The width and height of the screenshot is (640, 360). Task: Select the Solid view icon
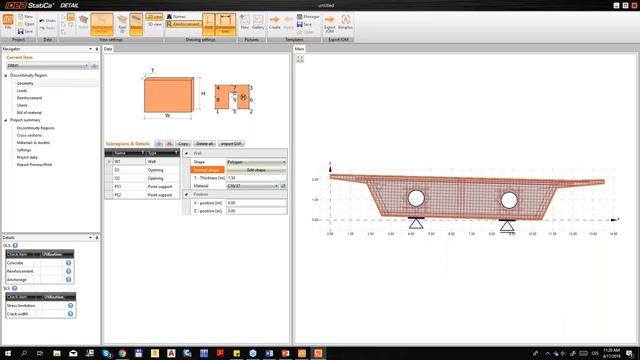[83, 22]
